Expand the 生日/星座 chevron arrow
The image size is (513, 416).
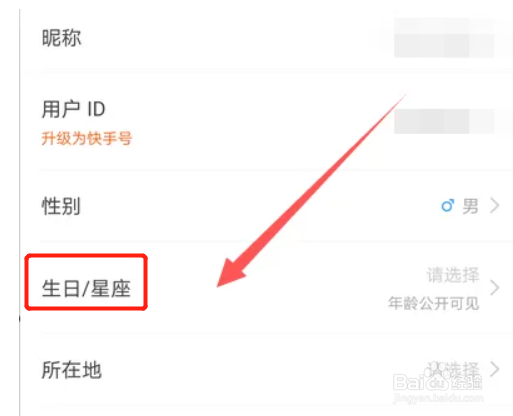[495, 288]
